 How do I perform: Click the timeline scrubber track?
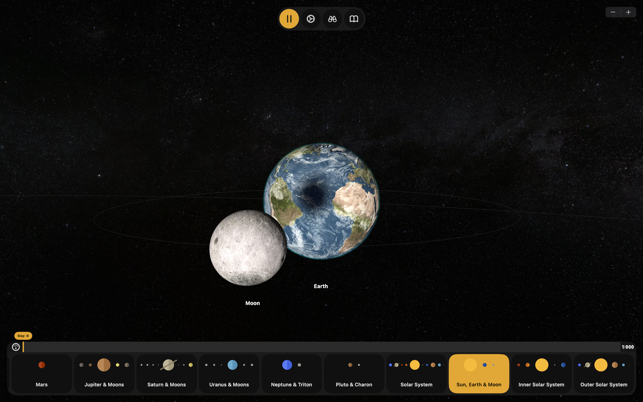coord(321,347)
